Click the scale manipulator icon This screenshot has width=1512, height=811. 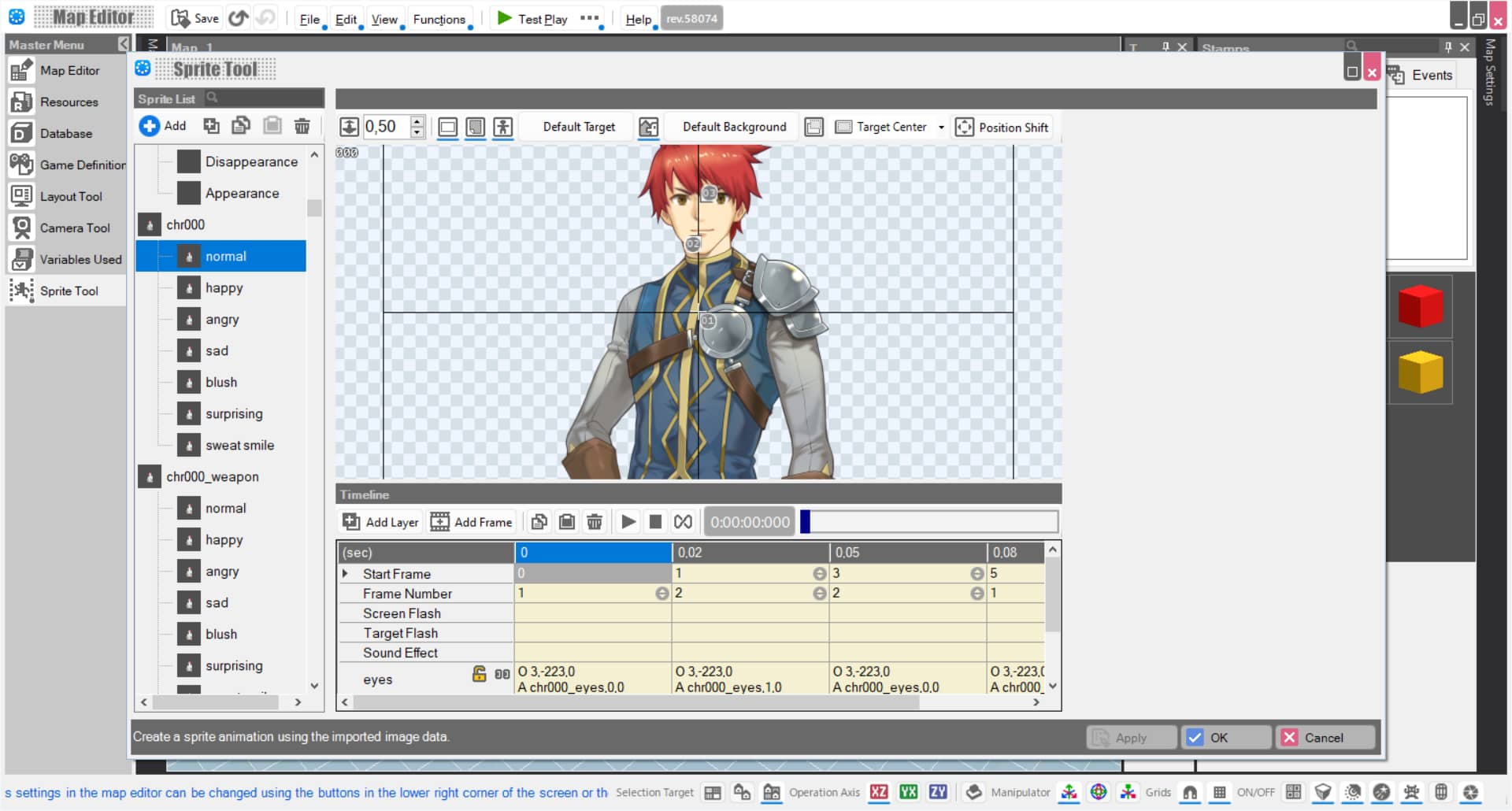pyautogui.click(x=1128, y=792)
